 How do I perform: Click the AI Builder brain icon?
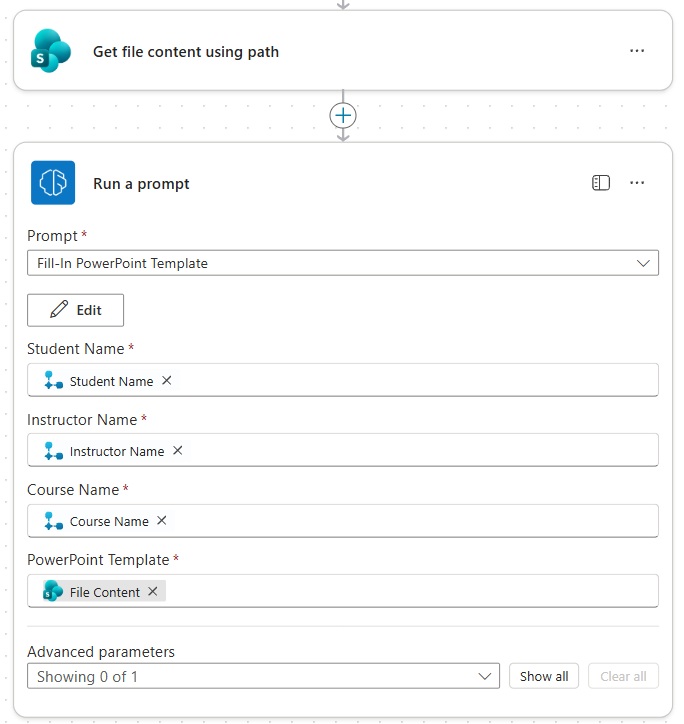[52, 183]
